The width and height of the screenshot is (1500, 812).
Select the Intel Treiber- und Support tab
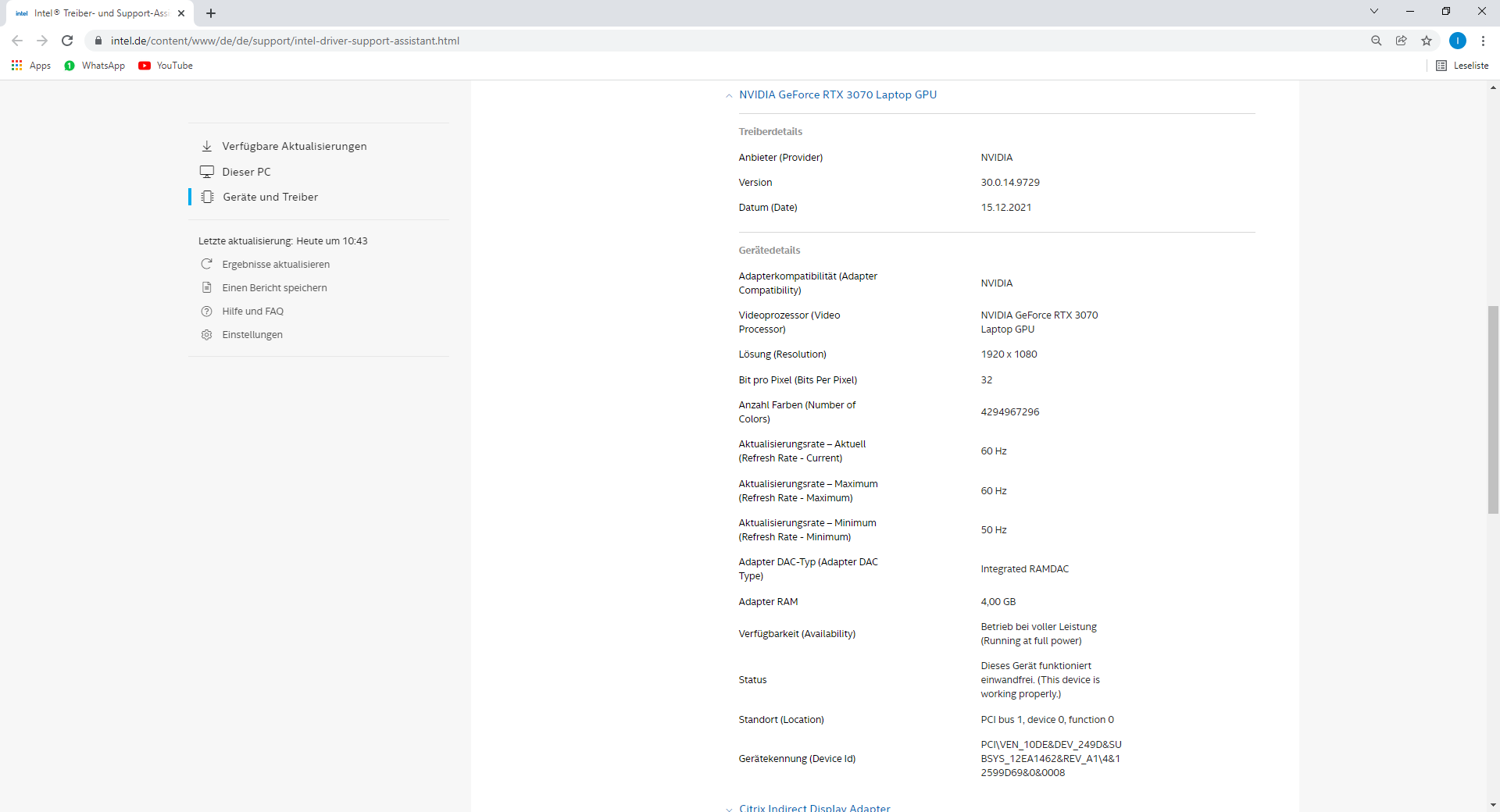tap(99, 13)
